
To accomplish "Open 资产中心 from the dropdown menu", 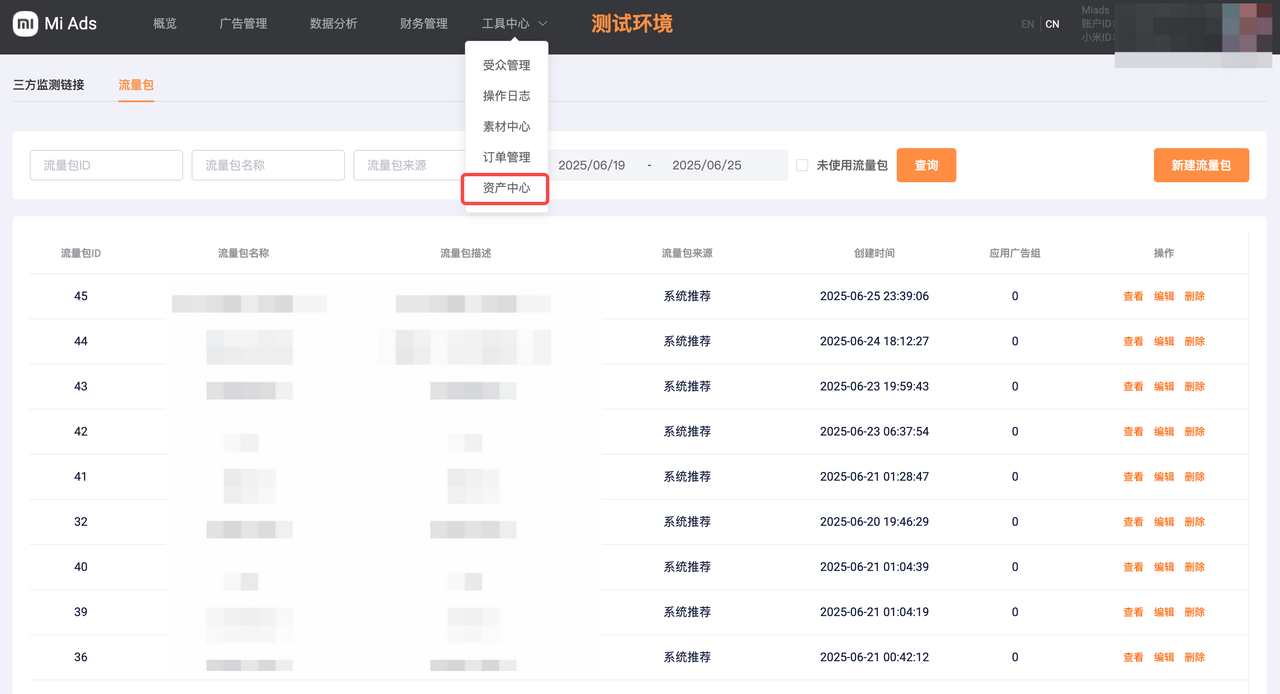I will [x=506, y=188].
